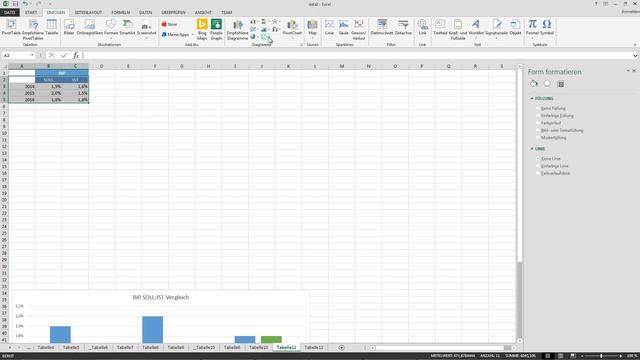Open Empfohlene Diagramme

[238, 30]
